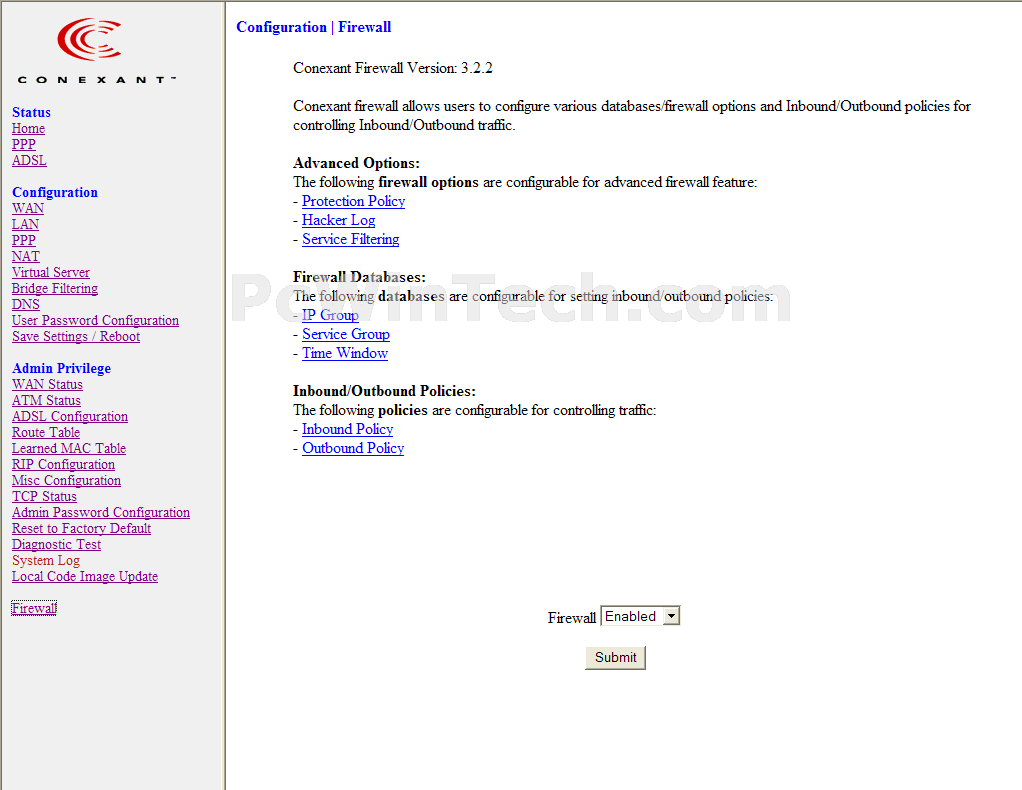Open the Home status page
Viewport: 1022px width, 790px height.
[x=28, y=128]
